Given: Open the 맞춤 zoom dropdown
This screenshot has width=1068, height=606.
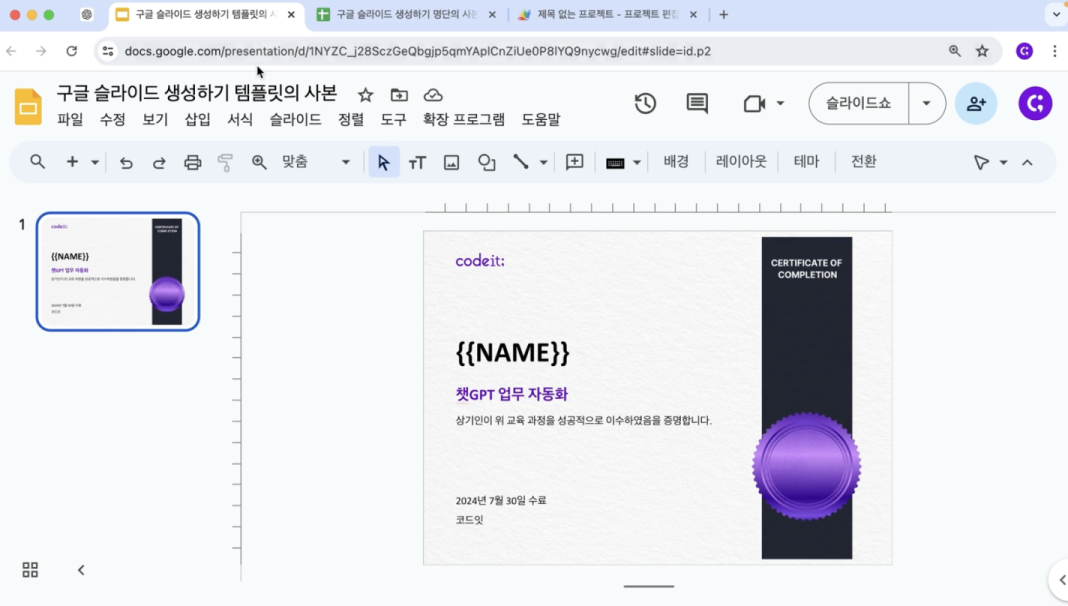Looking at the screenshot, I should [344, 161].
